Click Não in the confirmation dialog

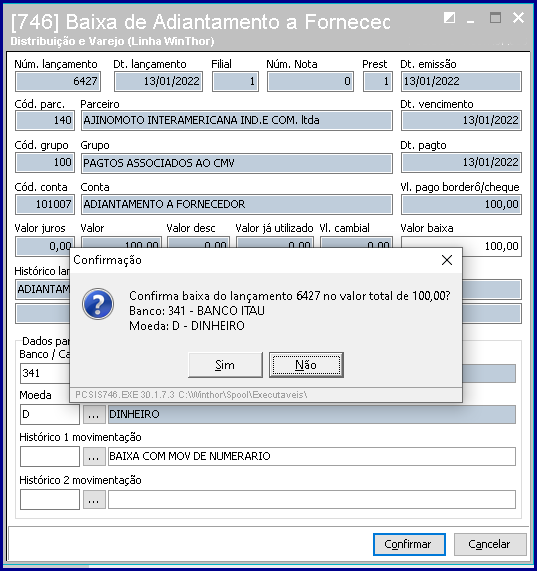pos(306,365)
